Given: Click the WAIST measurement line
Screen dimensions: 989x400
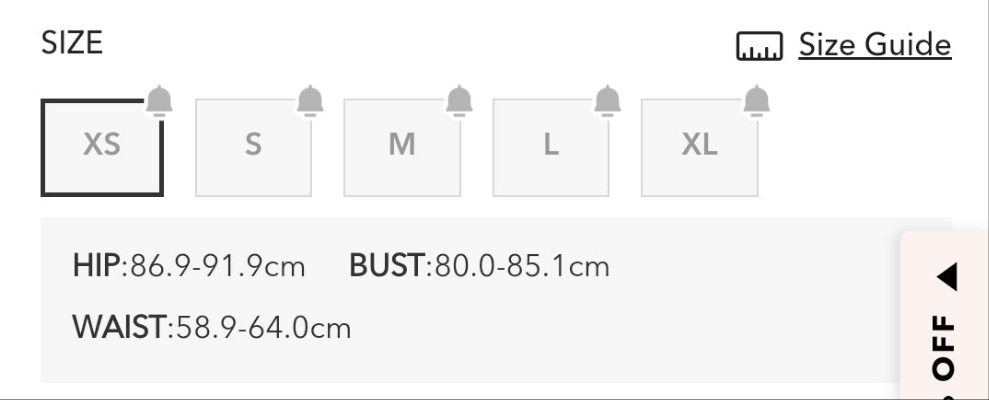Looking at the screenshot, I should pos(212,327).
